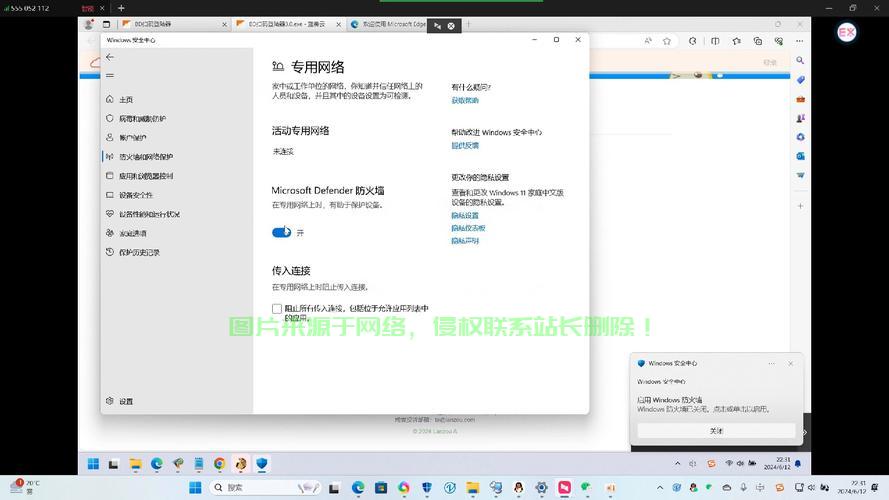Image resolution: width=889 pixels, height=500 pixels.
Task: Click the 提供反馈 link
Action: pyautogui.click(x=465, y=146)
